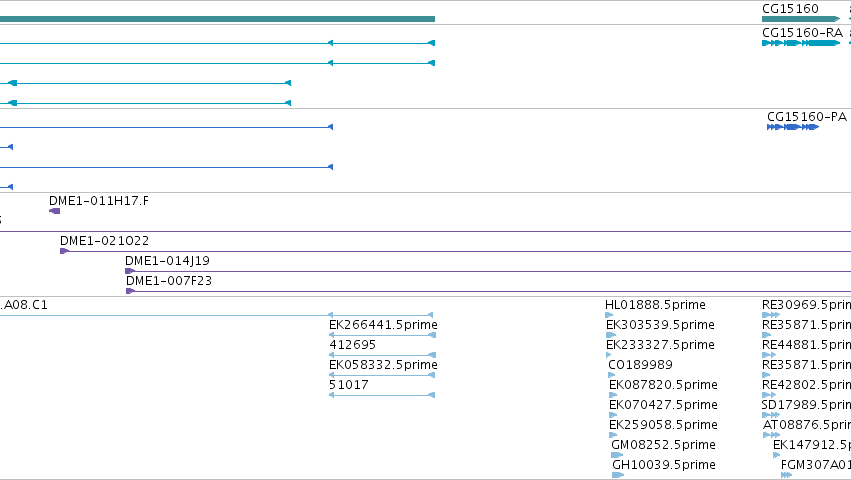Select the EK070427.5prime label
Viewport: 851px width, 480px height.
tap(663, 405)
